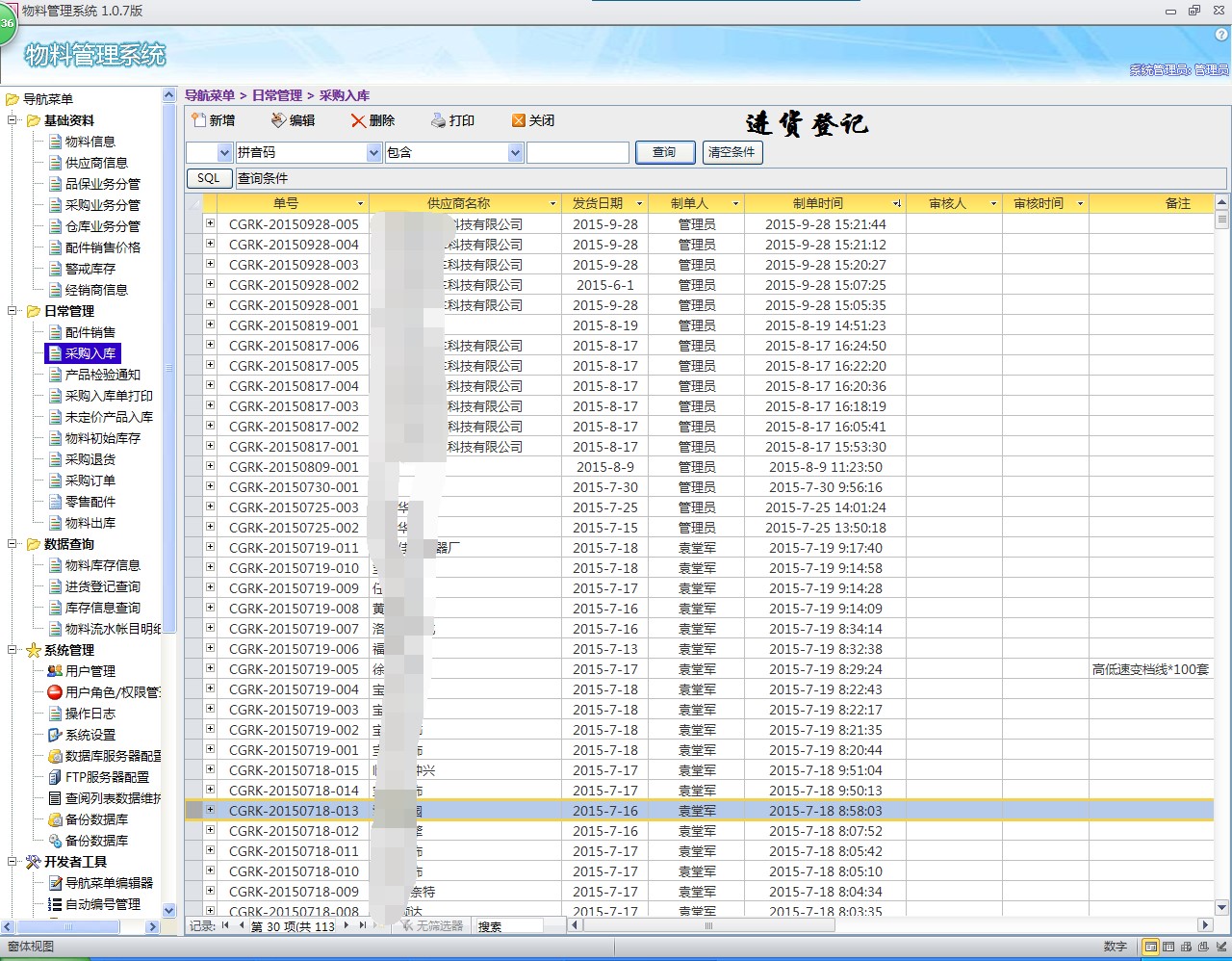The image size is (1232, 961).
Task: Open the 拼音码 field combo box
Action: 374,153
